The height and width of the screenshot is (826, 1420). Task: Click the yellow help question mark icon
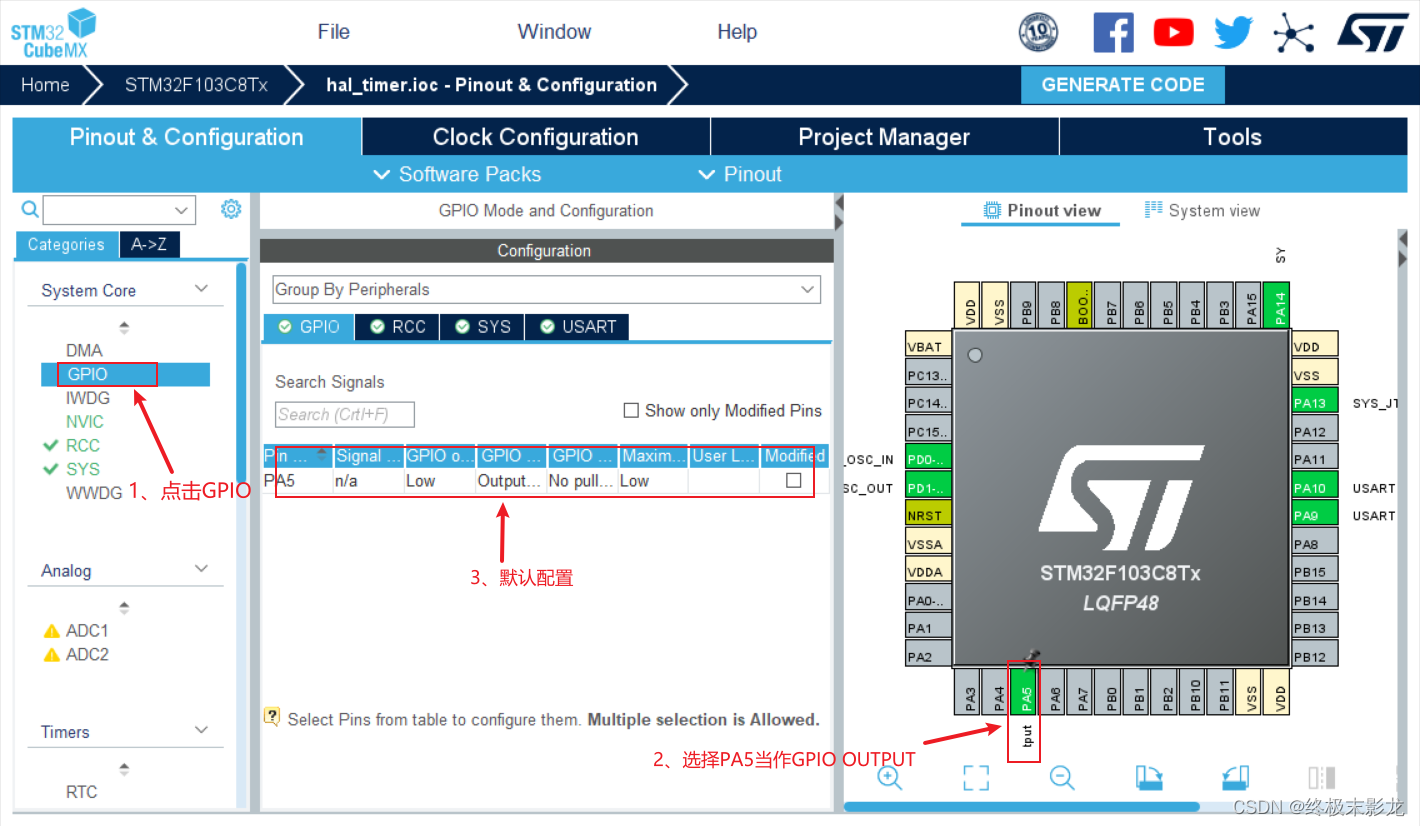[x=271, y=717]
